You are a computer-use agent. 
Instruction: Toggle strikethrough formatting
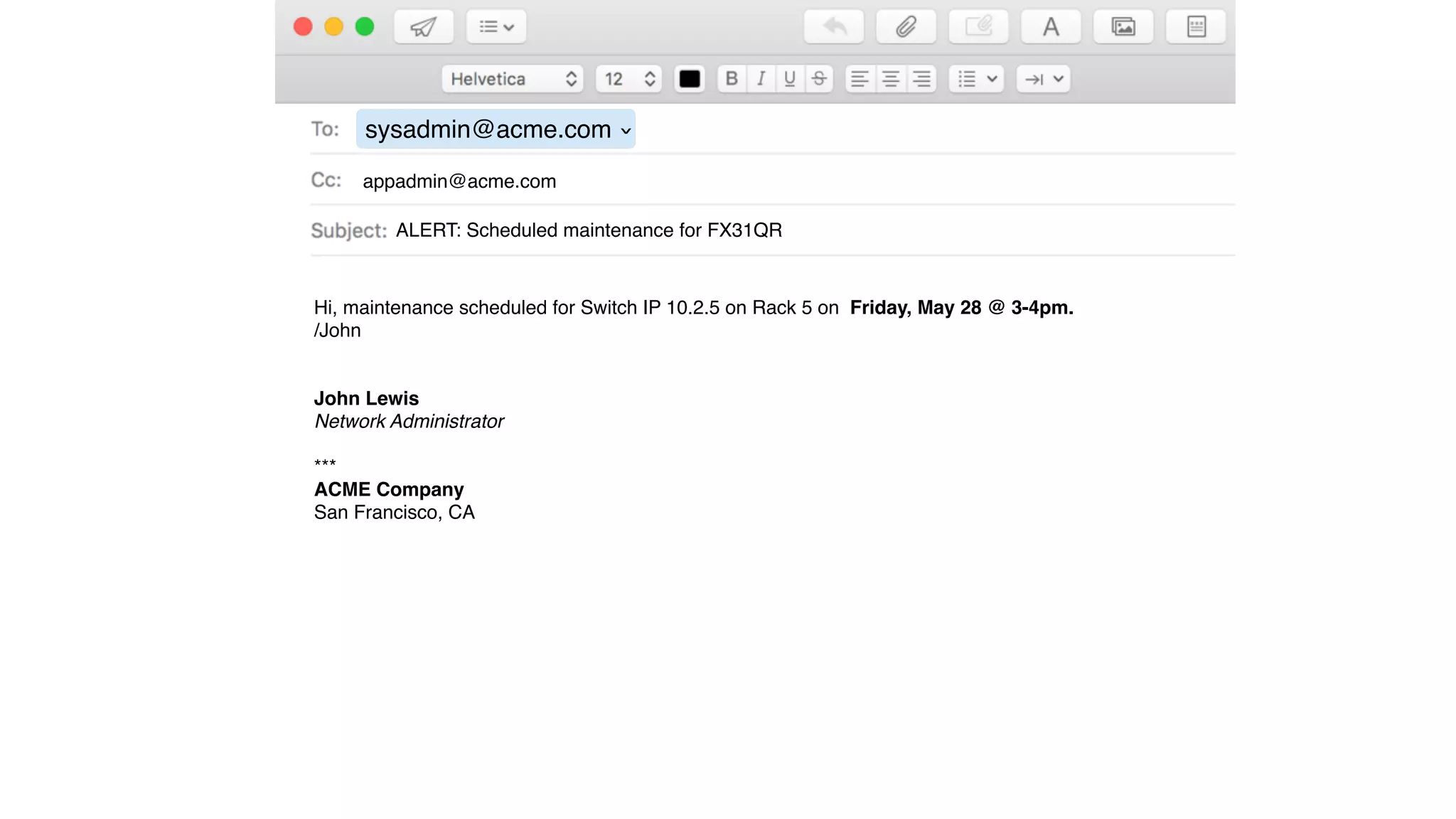tap(819, 79)
